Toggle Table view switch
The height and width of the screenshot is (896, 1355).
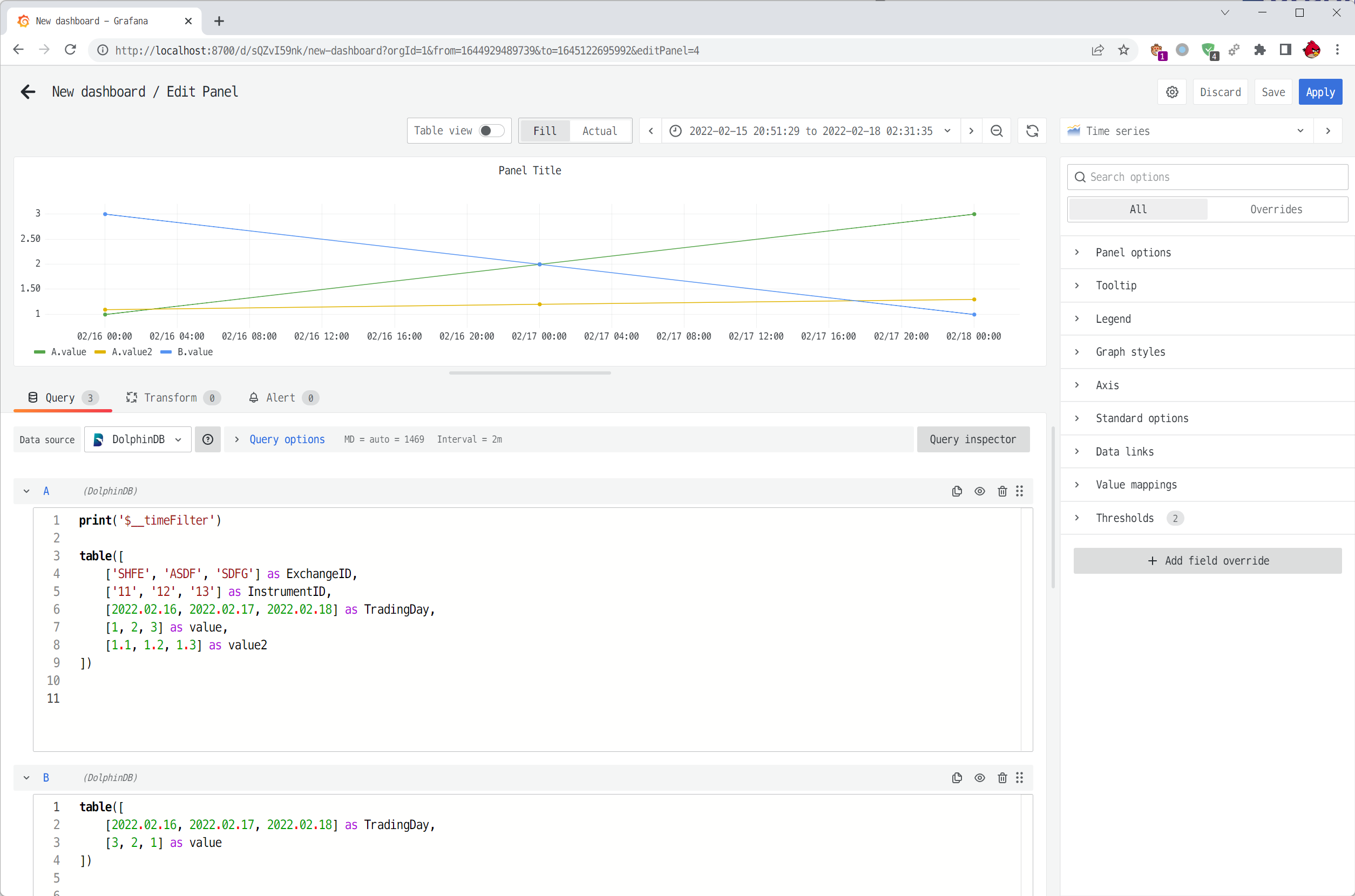(490, 130)
